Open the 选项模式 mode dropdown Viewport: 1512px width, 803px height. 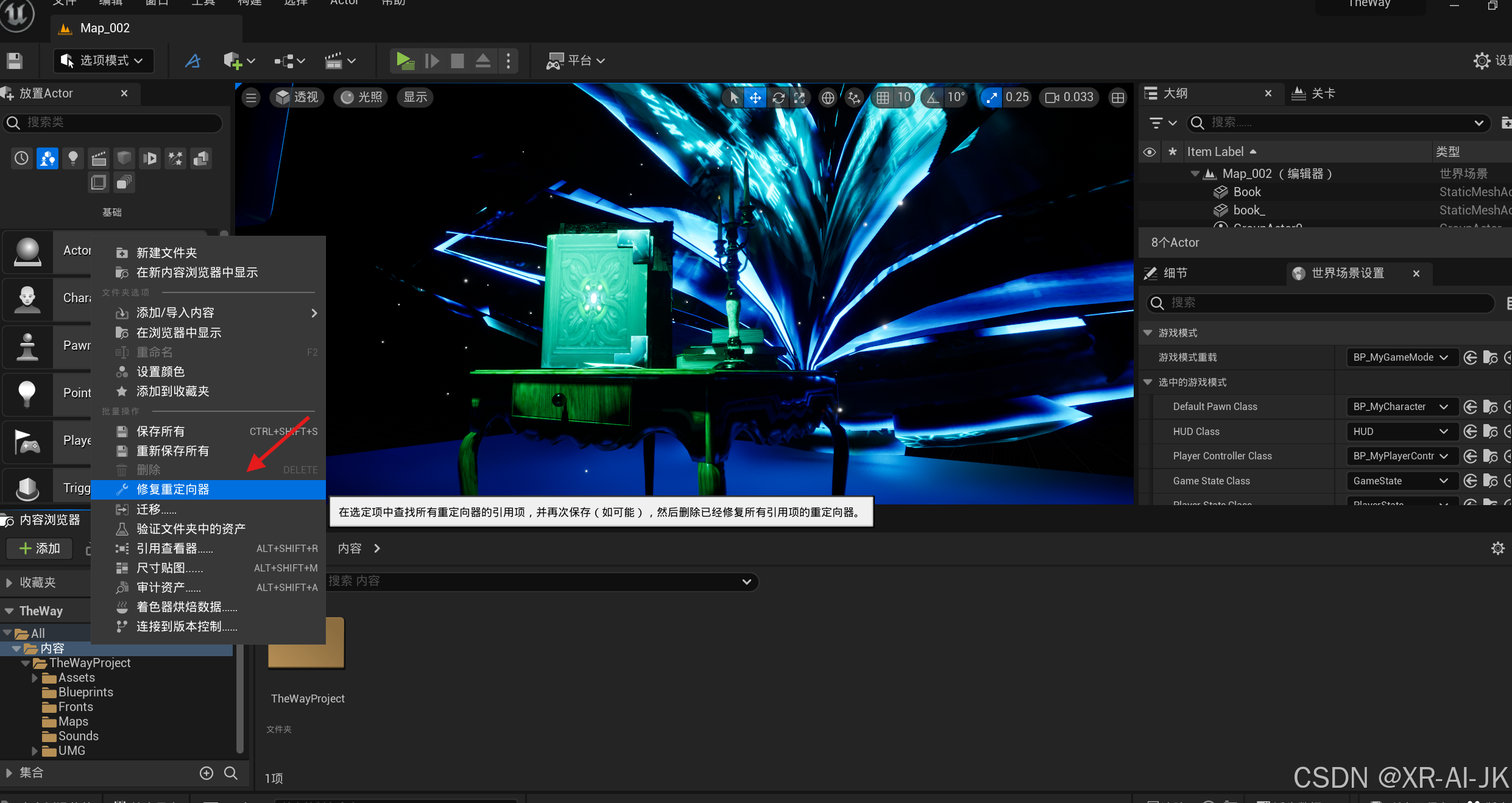click(x=104, y=60)
